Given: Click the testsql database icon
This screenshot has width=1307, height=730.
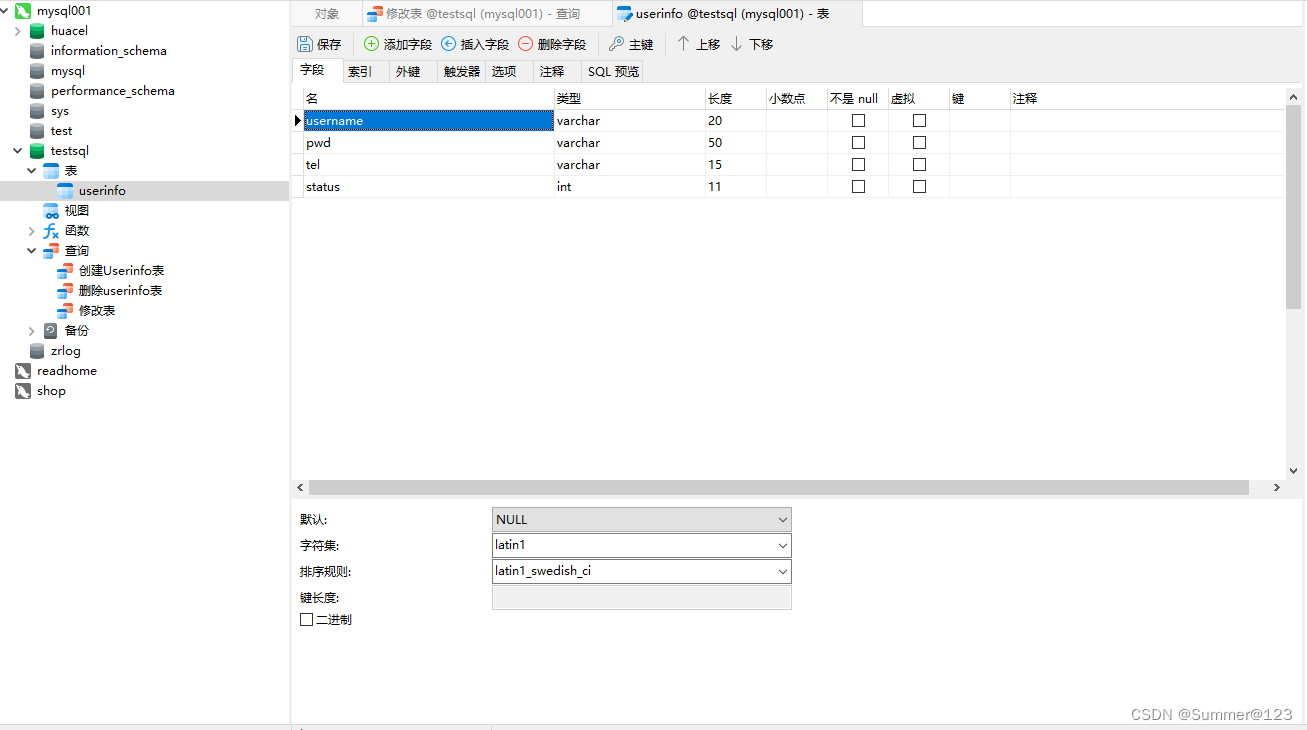Looking at the screenshot, I should (37, 150).
